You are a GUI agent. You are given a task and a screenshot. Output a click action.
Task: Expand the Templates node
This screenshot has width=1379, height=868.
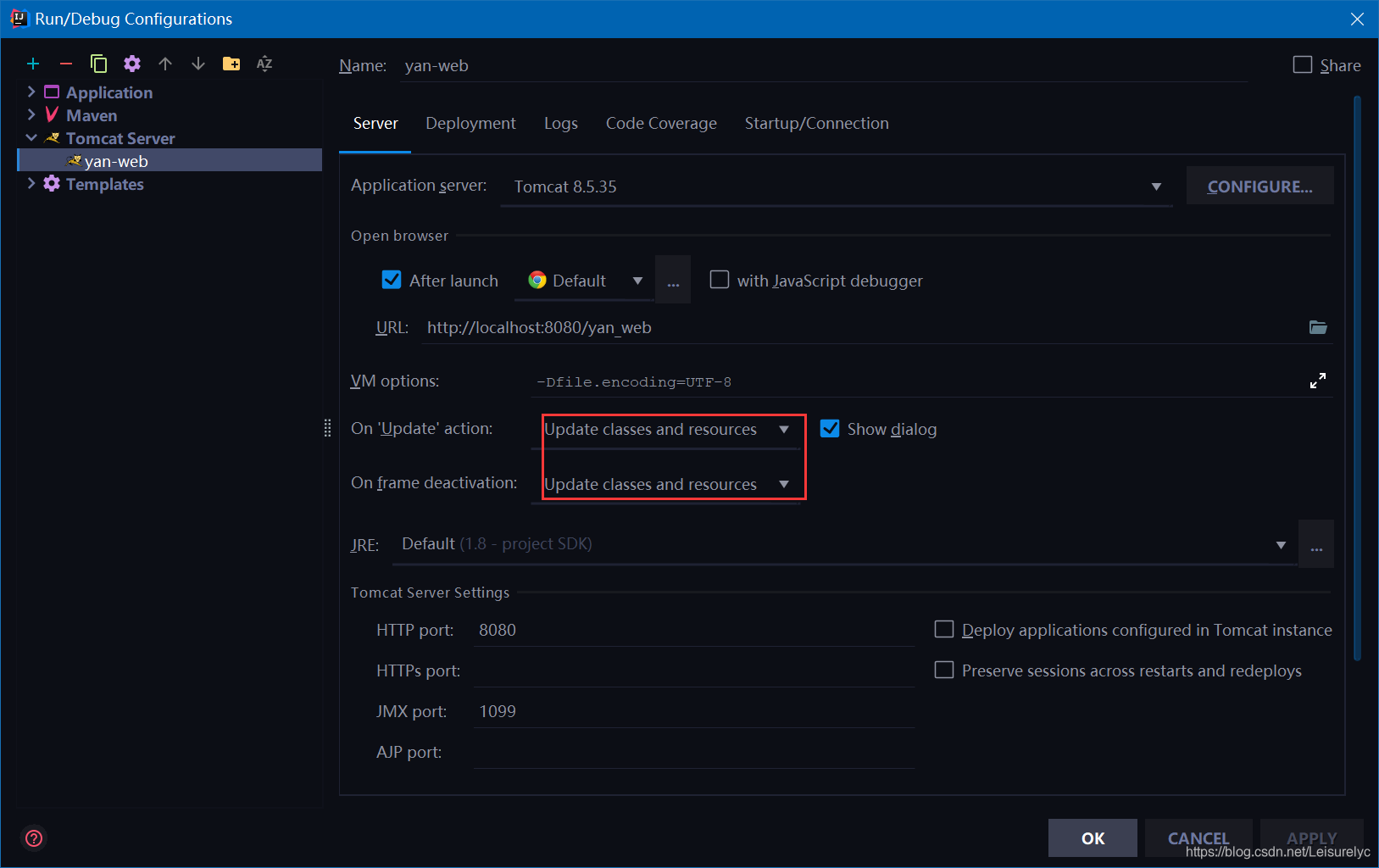click(x=31, y=183)
